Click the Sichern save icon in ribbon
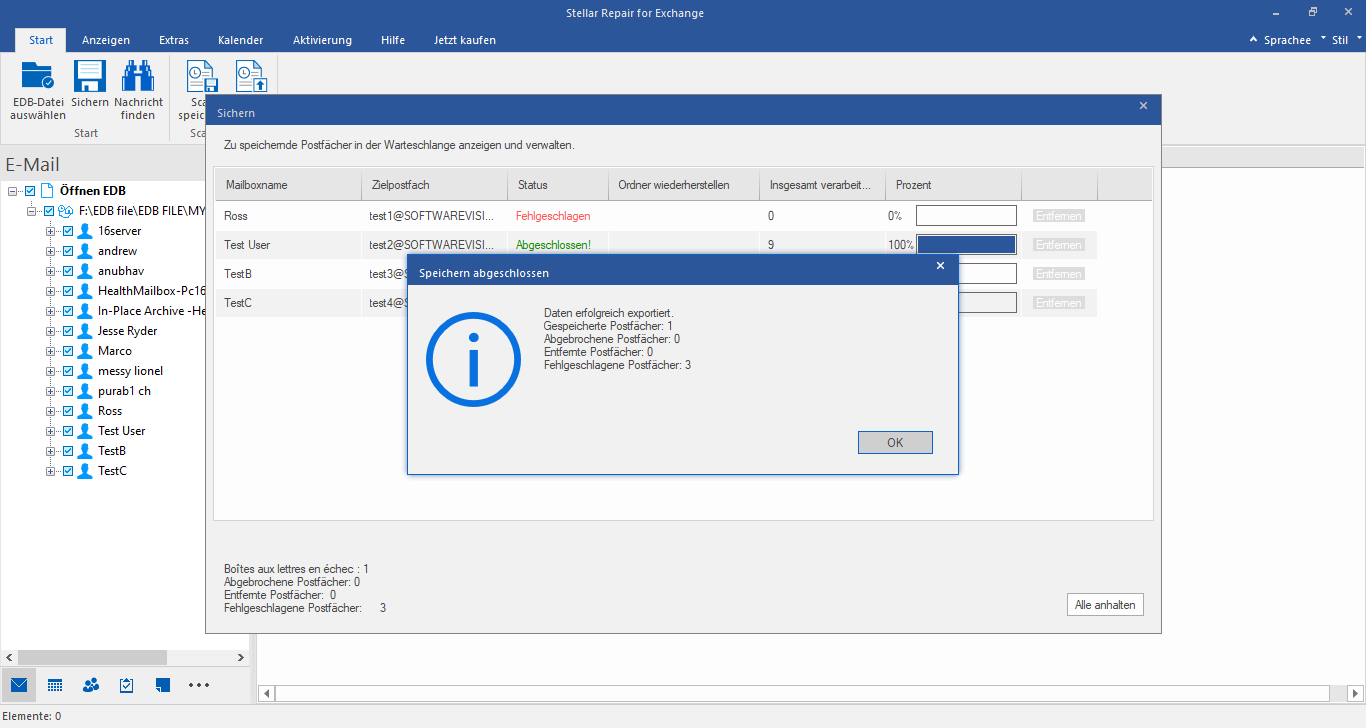Image resolution: width=1366 pixels, height=728 pixels. pyautogui.click(x=90, y=77)
